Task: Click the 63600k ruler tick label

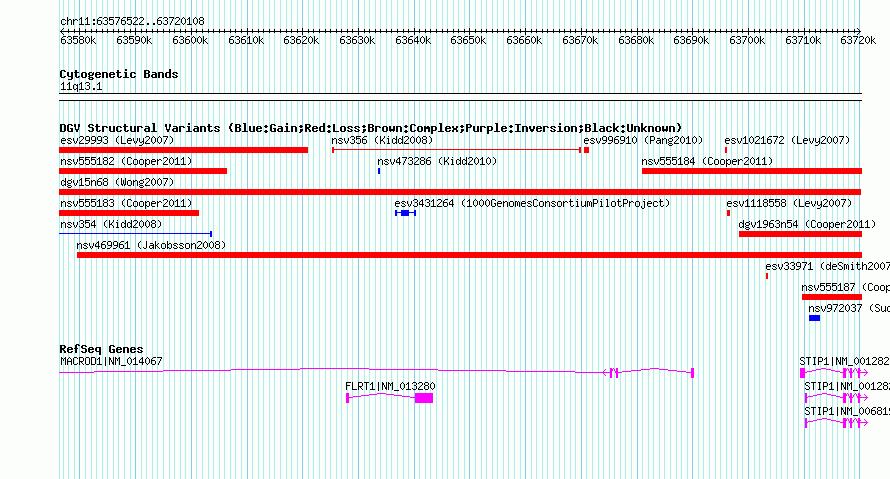Action: point(190,40)
